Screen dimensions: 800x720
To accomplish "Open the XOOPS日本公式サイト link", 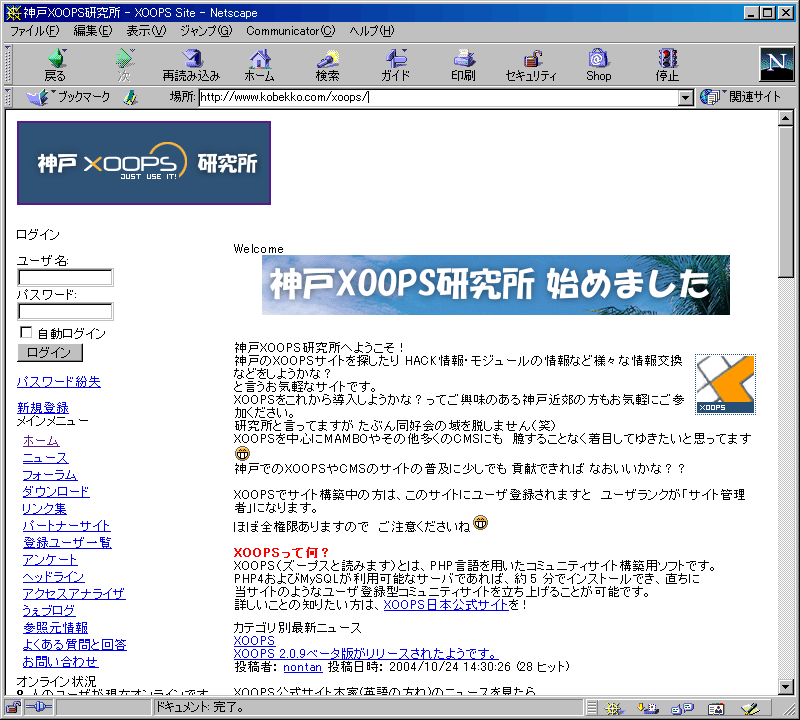I will point(446,605).
